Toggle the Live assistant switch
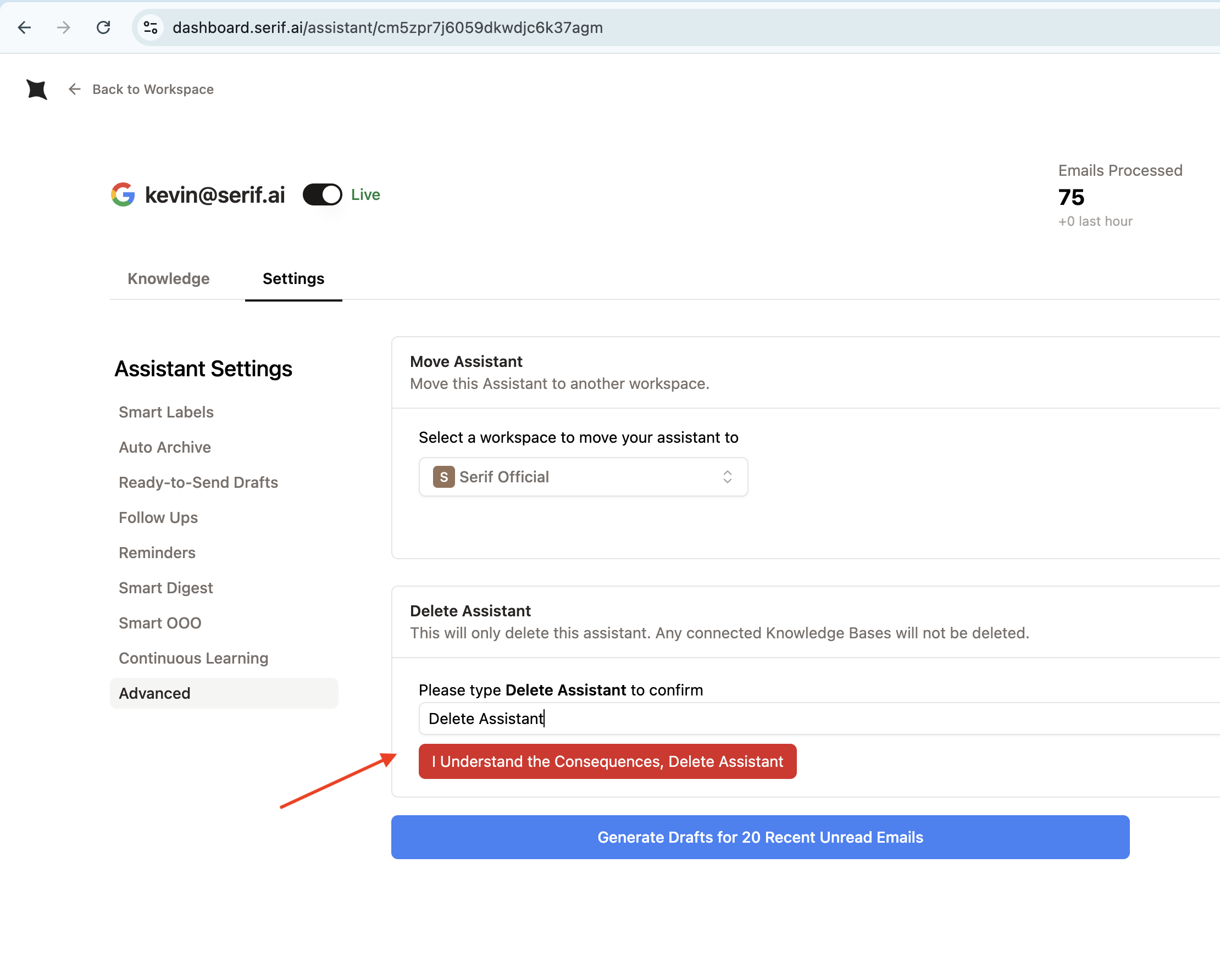This screenshot has width=1220, height=980. point(323,194)
